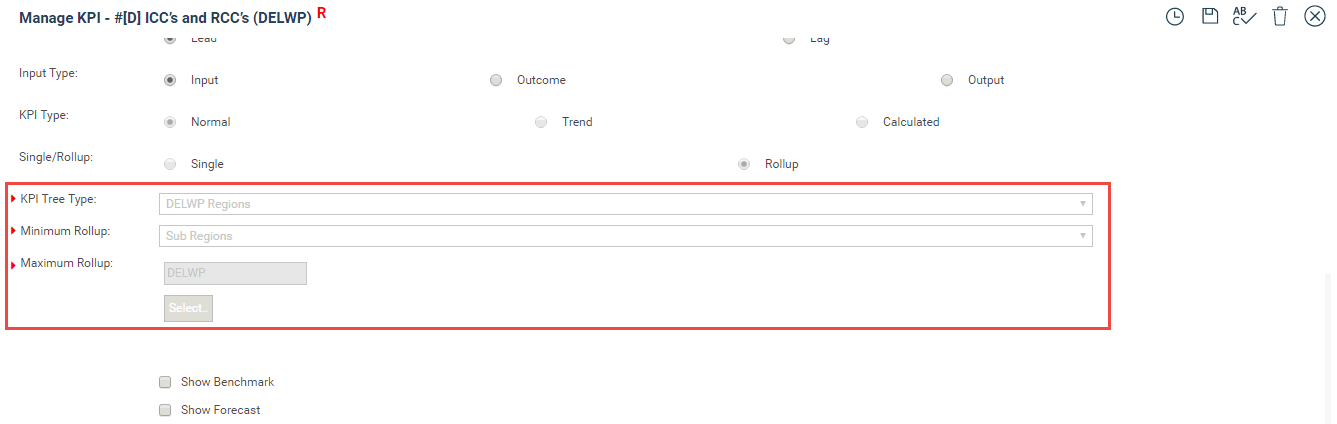
Task: Save the KPI using disk icon
Action: coord(1210,16)
